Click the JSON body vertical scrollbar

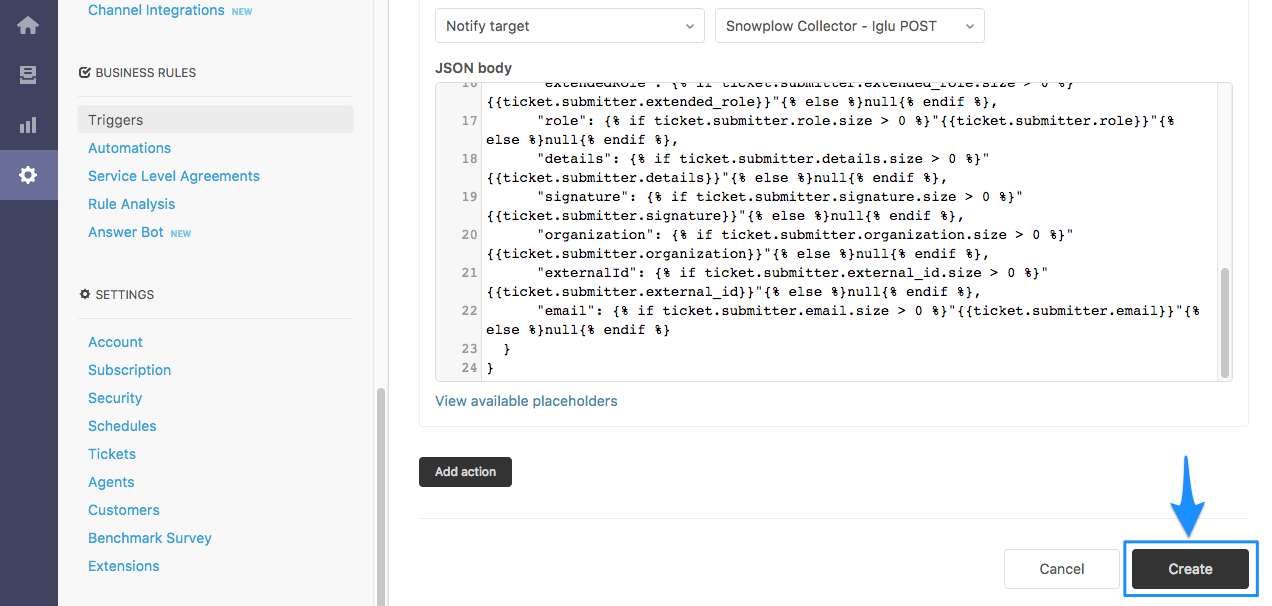click(1225, 320)
